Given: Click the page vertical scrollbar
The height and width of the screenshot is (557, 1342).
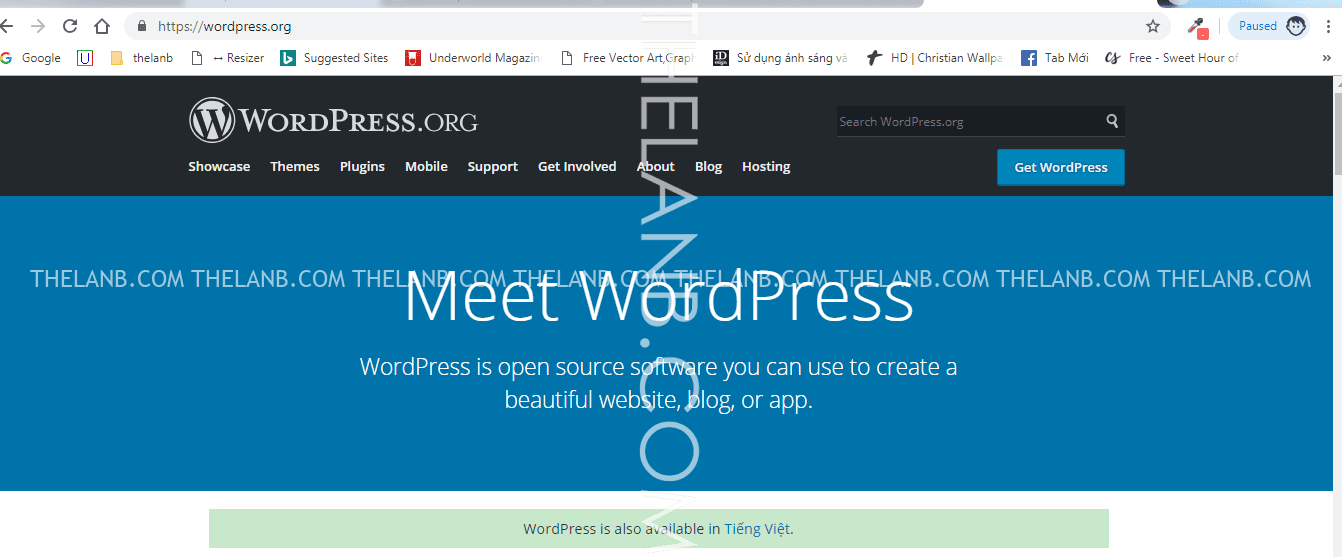Looking at the screenshot, I should tap(1335, 300).
